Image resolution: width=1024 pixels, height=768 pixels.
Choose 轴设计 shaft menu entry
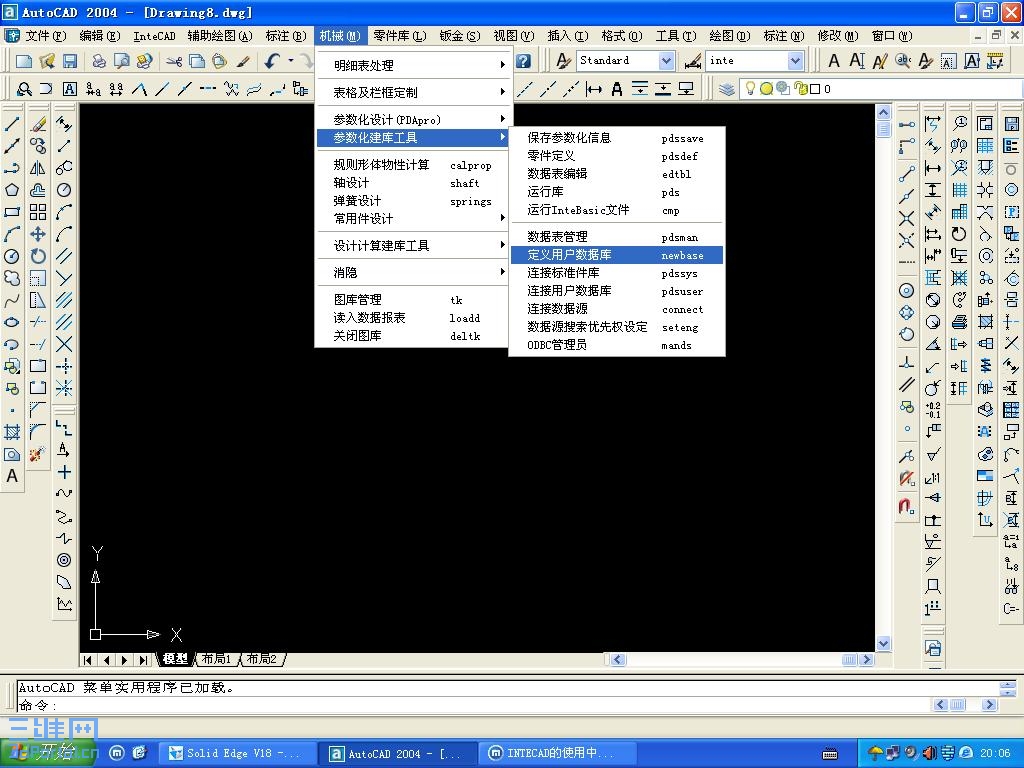[x=413, y=183]
